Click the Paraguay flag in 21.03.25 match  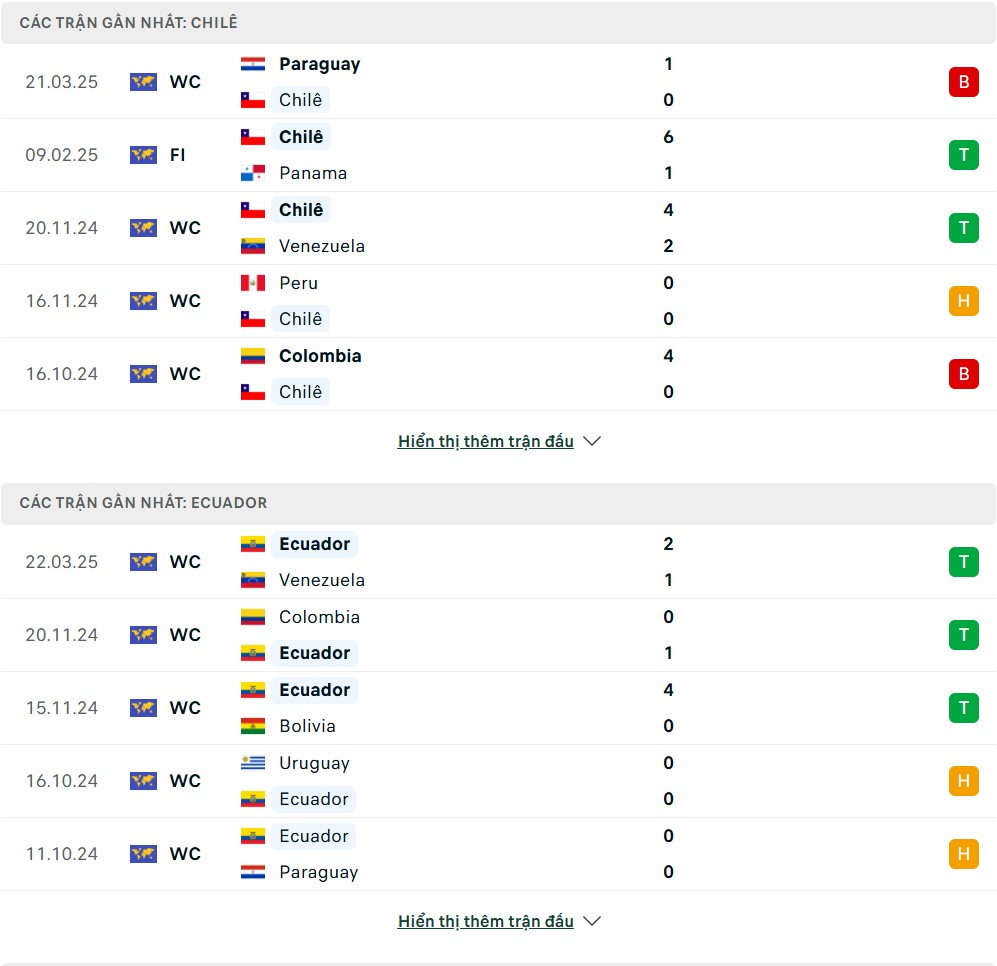pos(252,64)
